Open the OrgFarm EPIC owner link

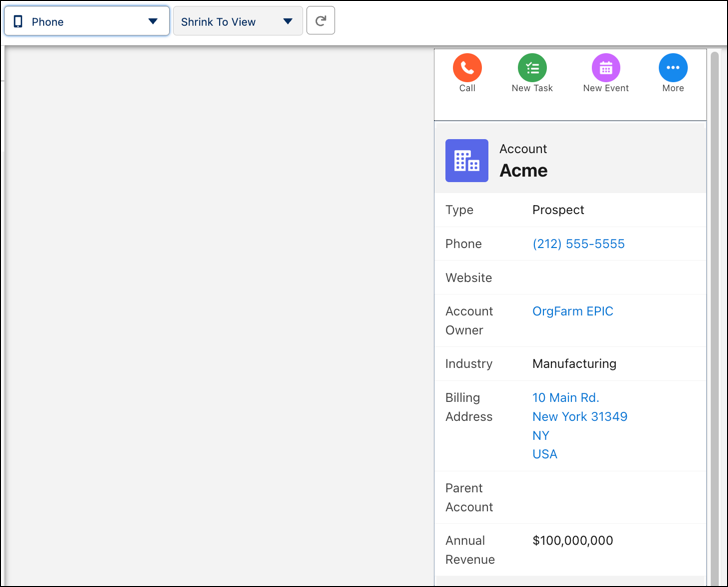[572, 311]
